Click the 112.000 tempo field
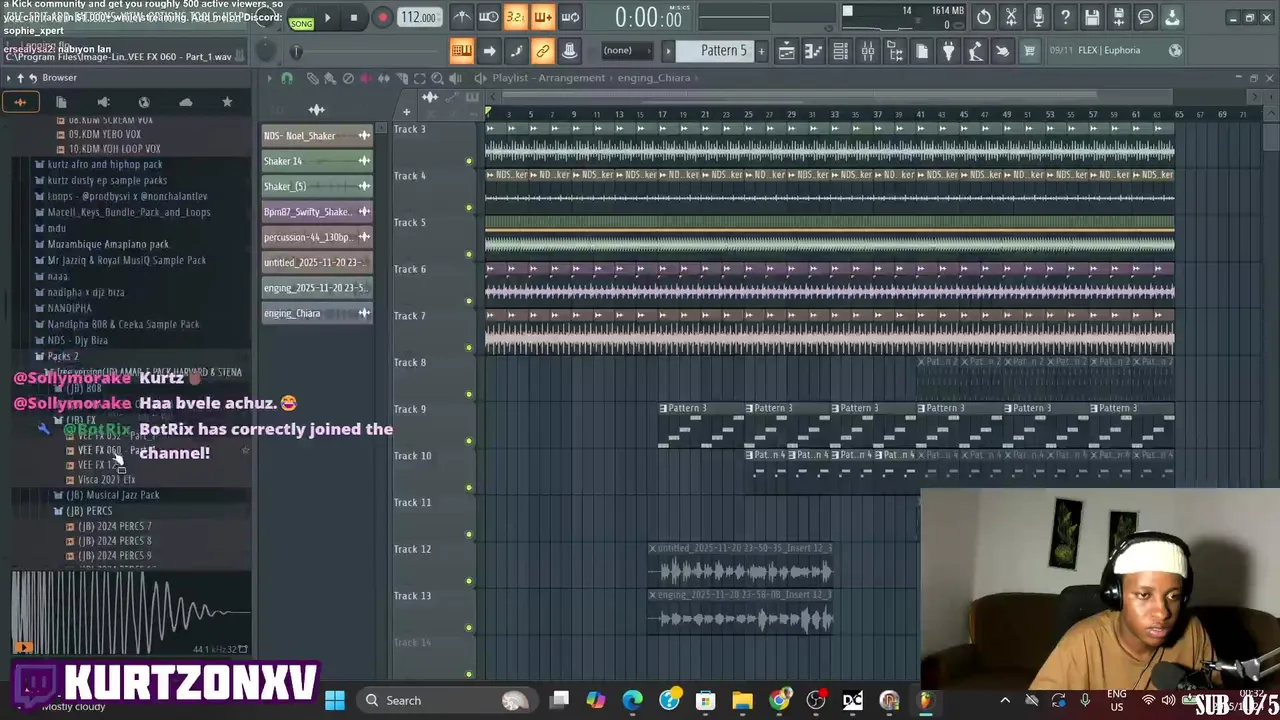This screenshot has width=1280, height=720. point(419,18)
